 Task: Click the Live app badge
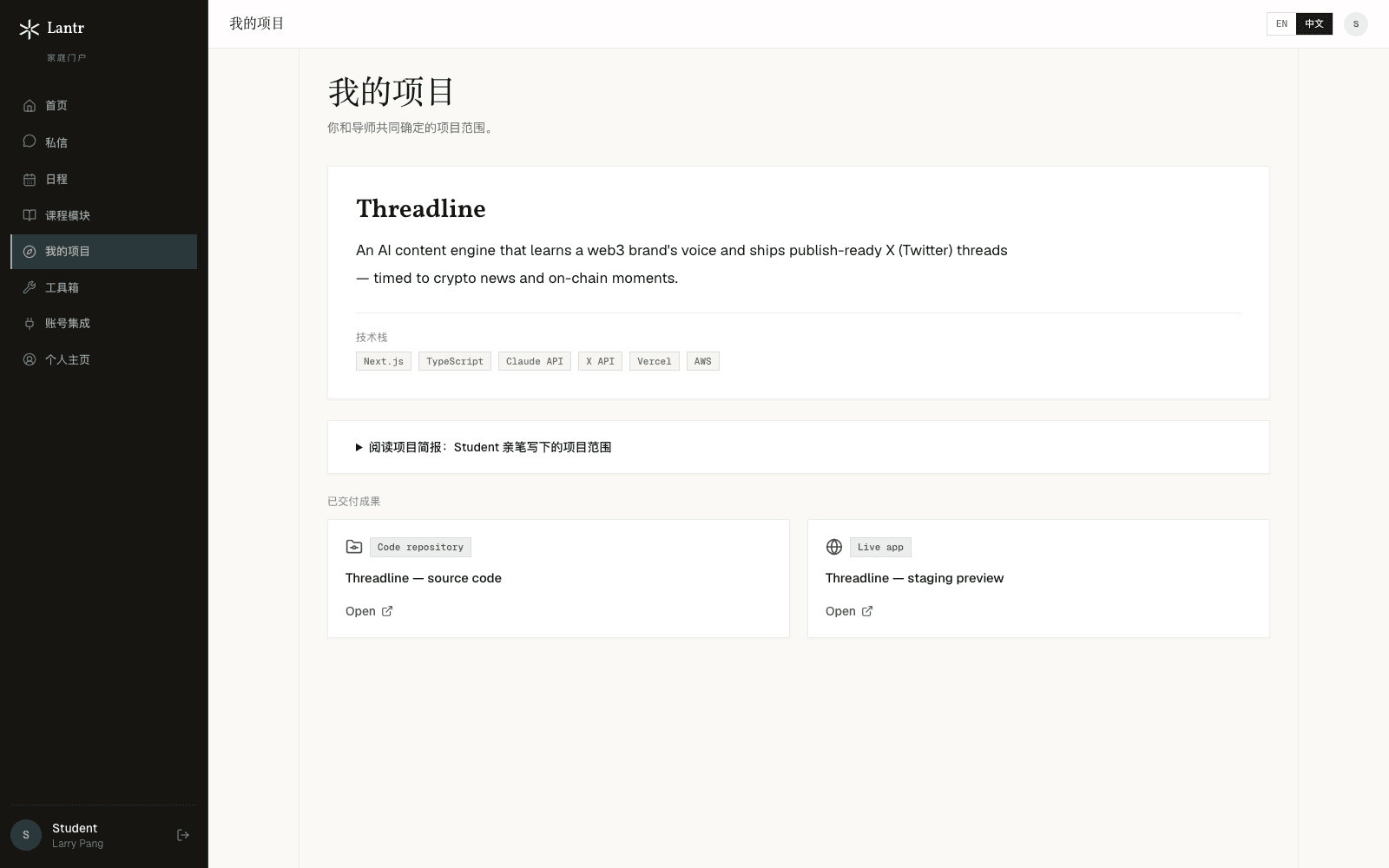tap(880, 547)
